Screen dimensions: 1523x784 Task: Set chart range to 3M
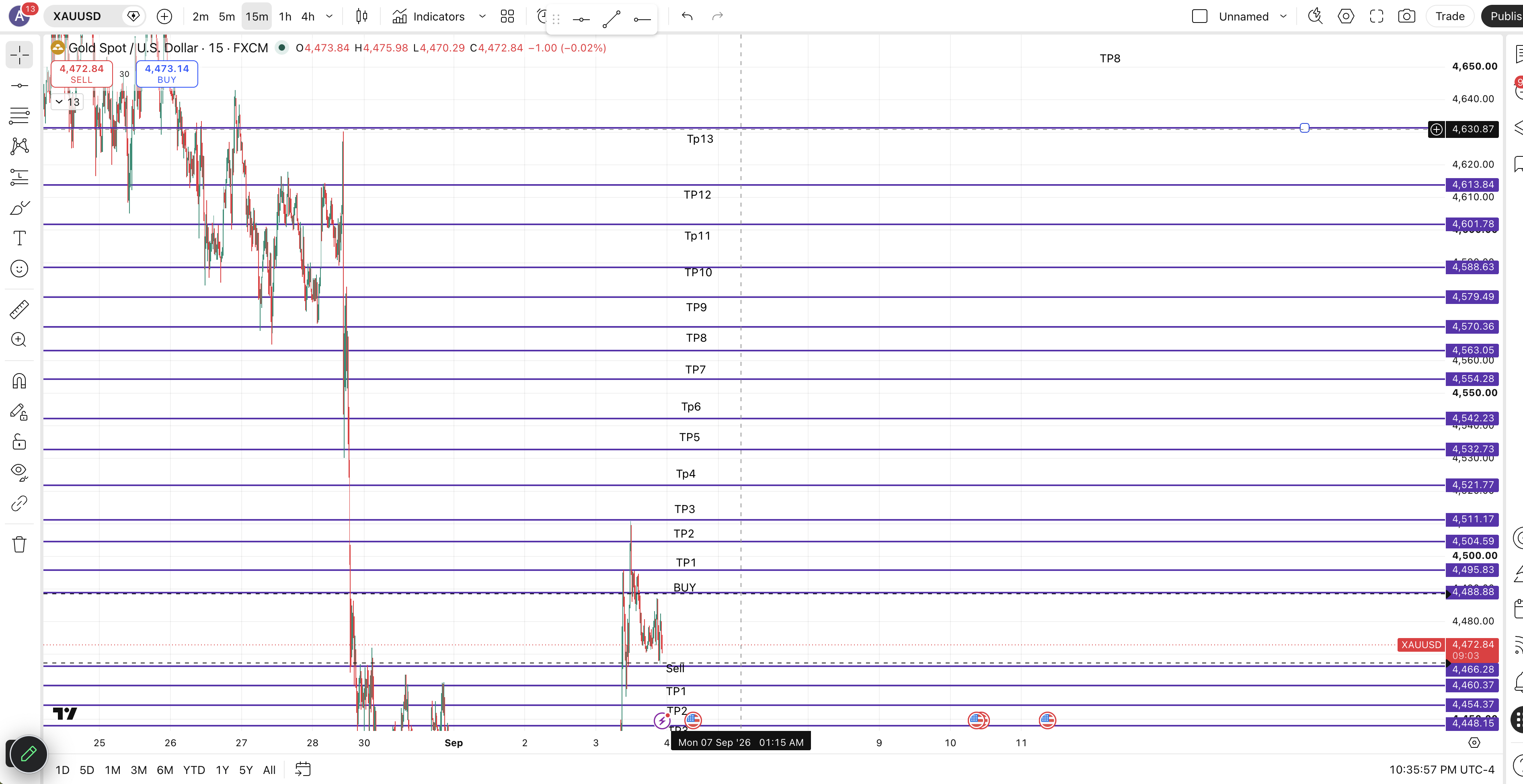(139, 770)
